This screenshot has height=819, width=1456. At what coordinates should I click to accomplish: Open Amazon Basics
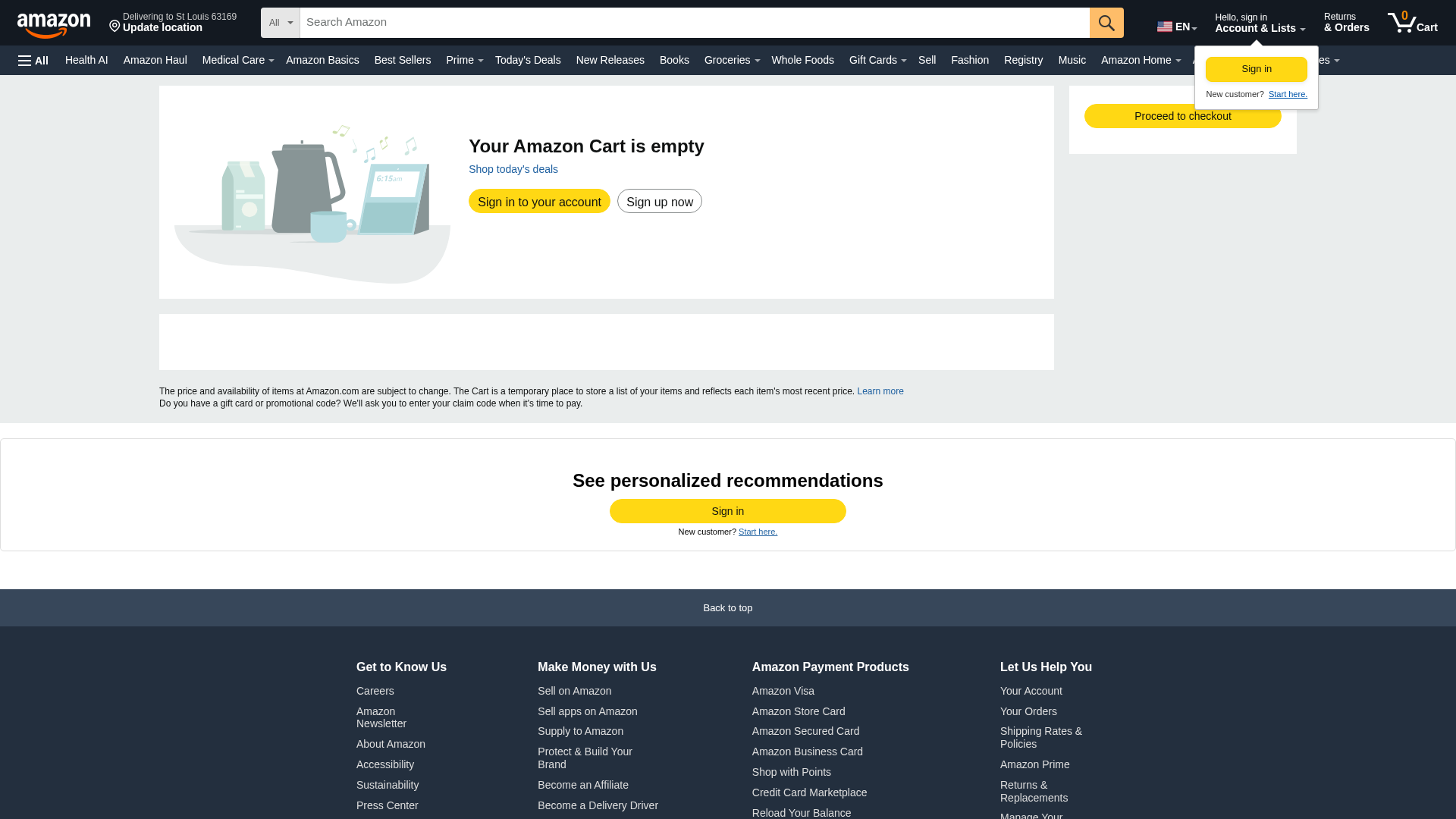coord(322,60)
